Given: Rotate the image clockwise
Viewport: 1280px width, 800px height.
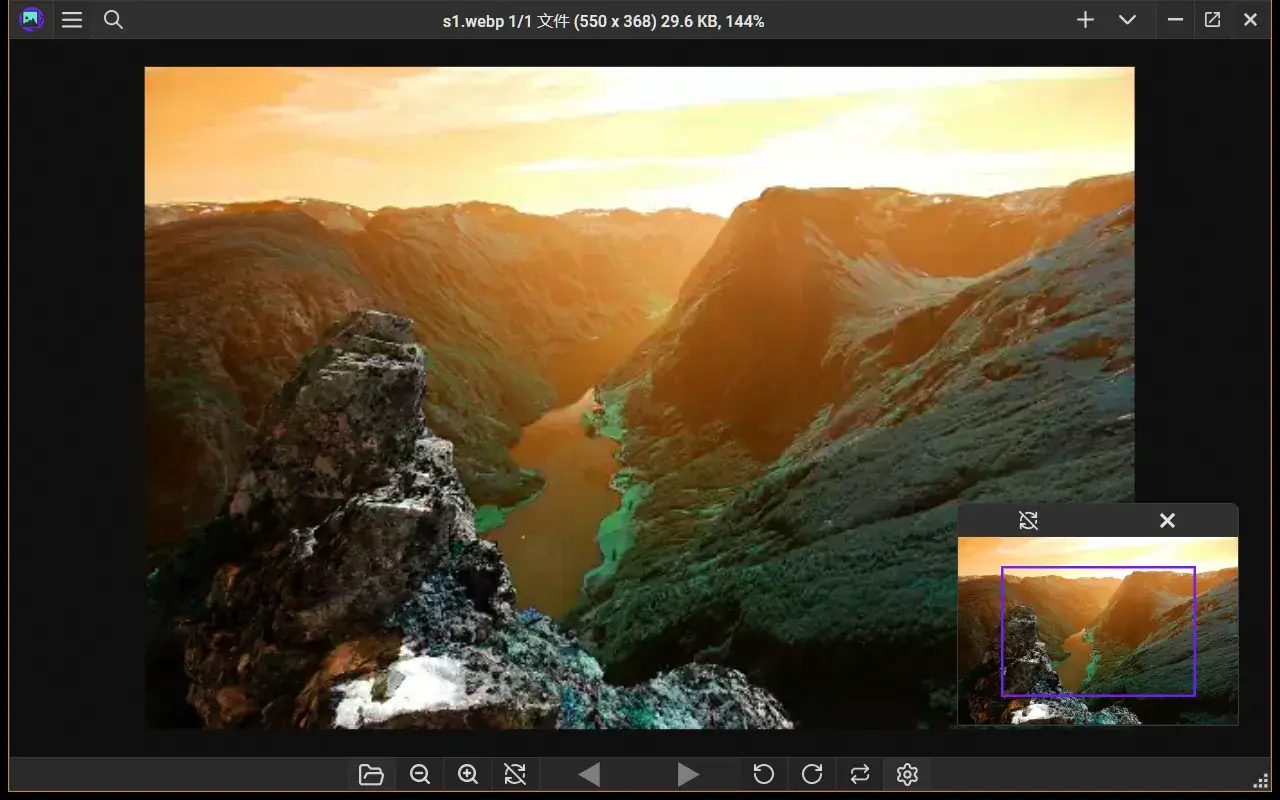Looking at the screenshot, I should [812, 774].
